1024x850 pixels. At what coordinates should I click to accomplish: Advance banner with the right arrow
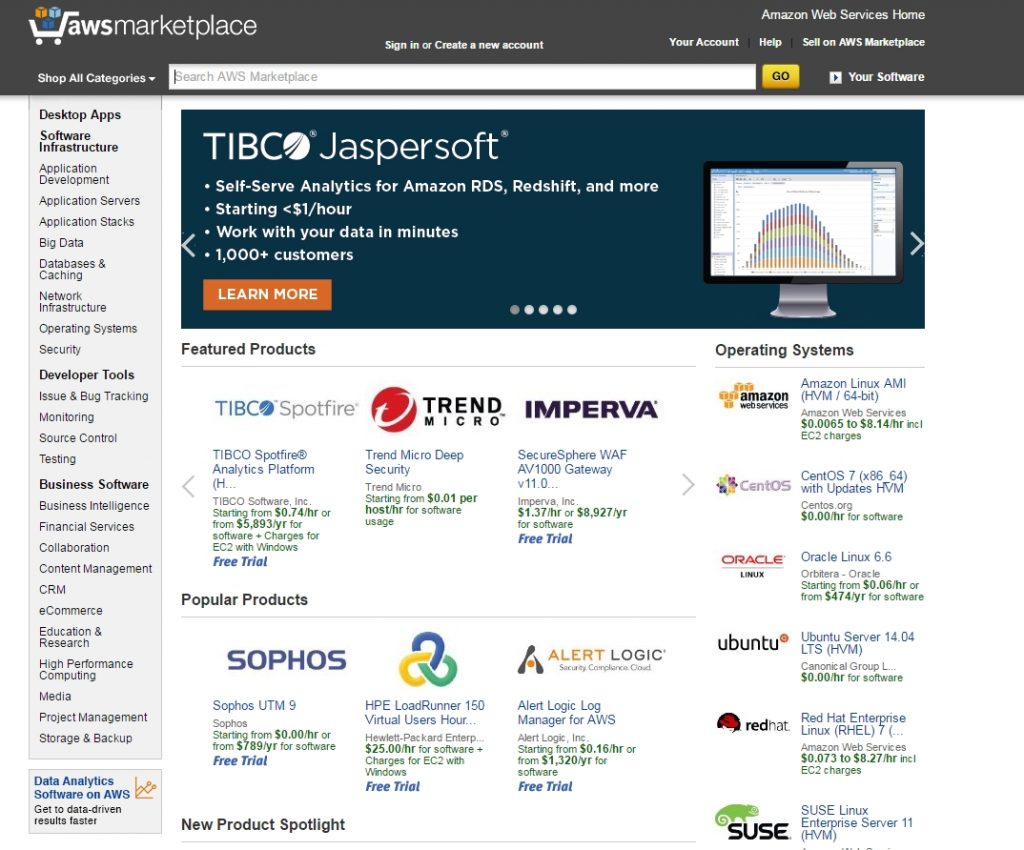[916, 244]
